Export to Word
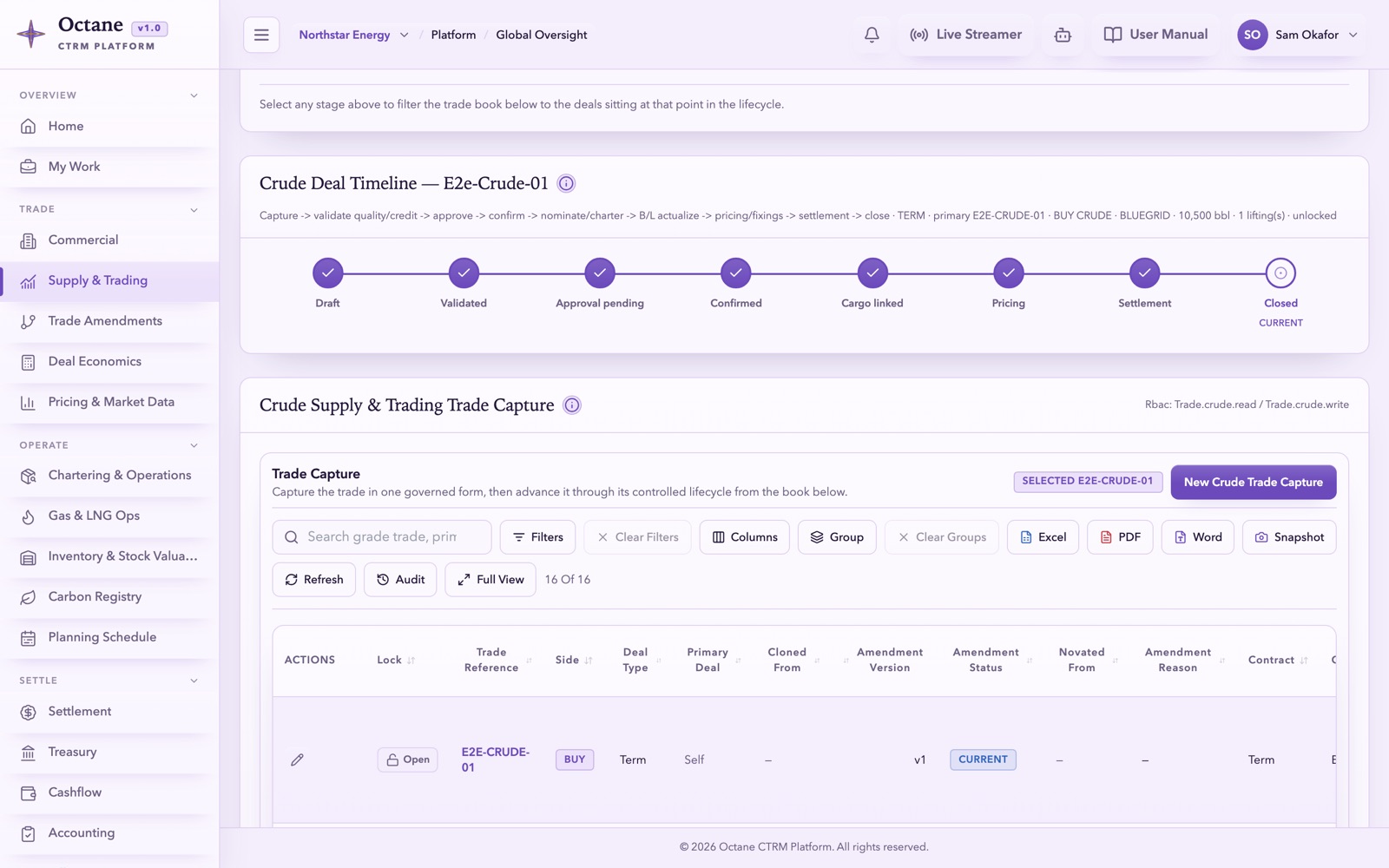Viewport: 1389px width, 868px height. (1198, 537)
